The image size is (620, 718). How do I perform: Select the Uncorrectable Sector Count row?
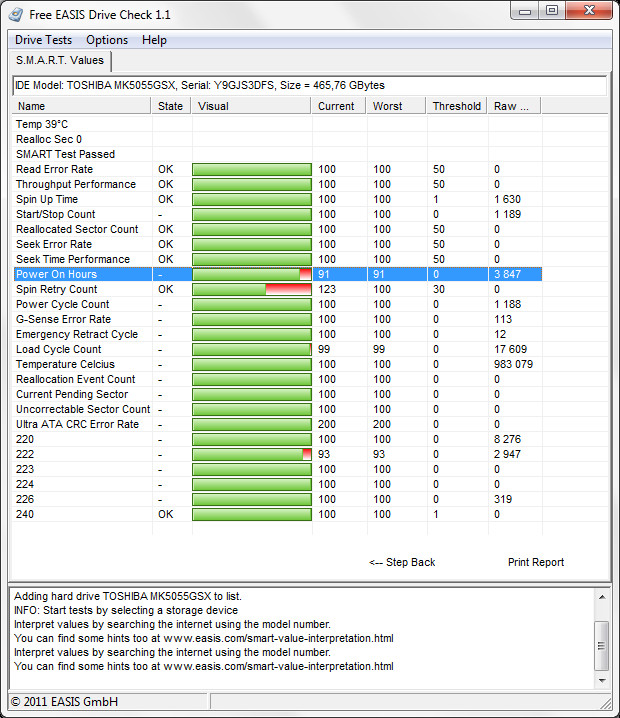click(x=277, y=409)
